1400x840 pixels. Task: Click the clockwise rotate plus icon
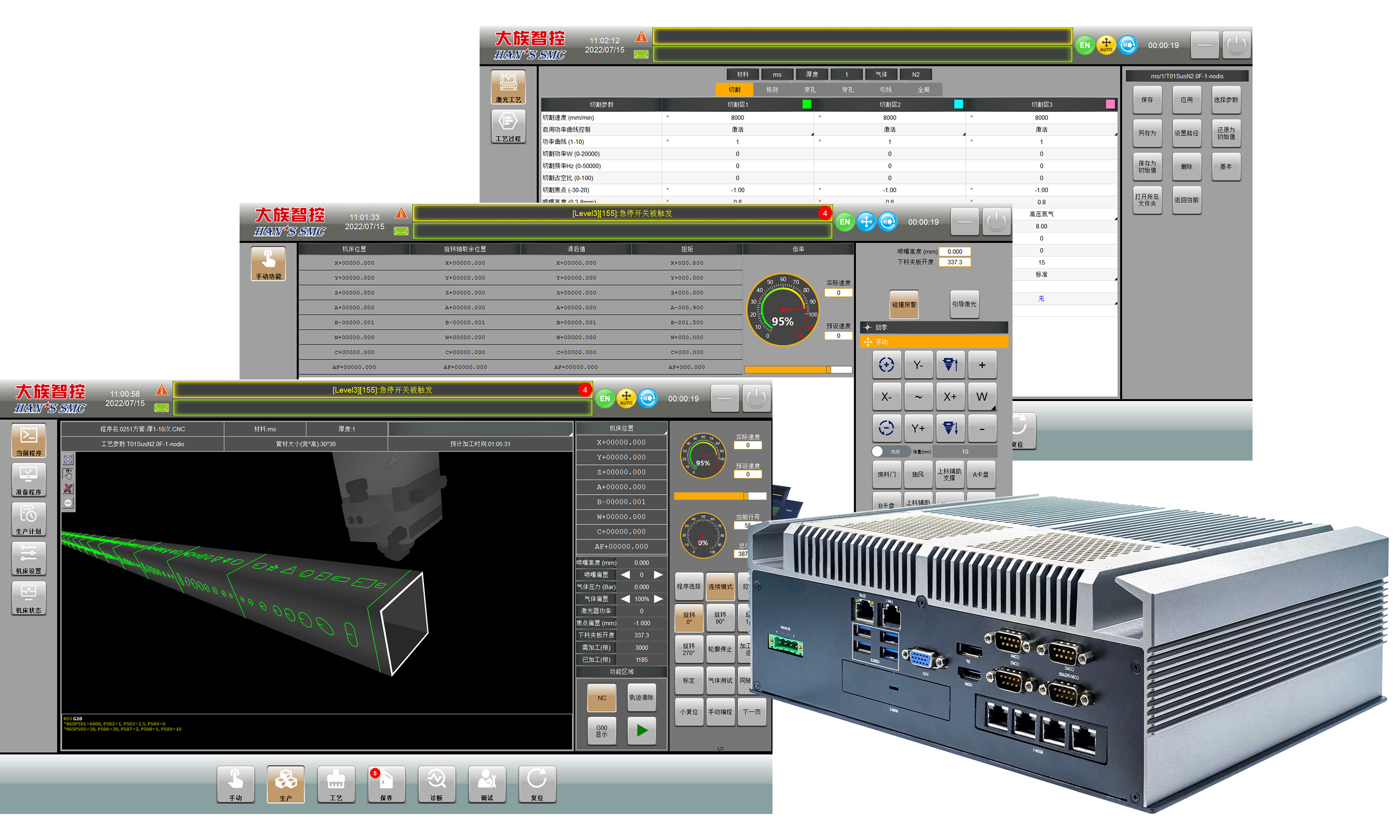(886, 365)
